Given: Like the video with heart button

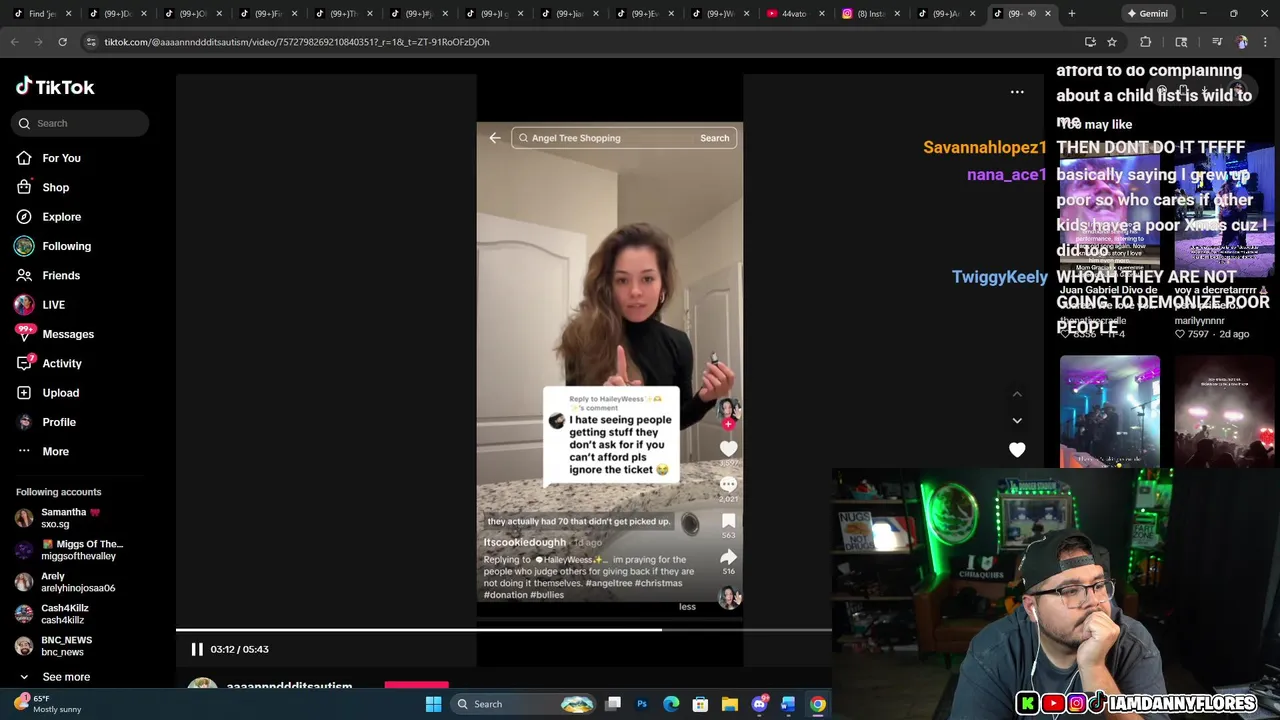Looking at the screenshot, I should tap(1017, 450).
